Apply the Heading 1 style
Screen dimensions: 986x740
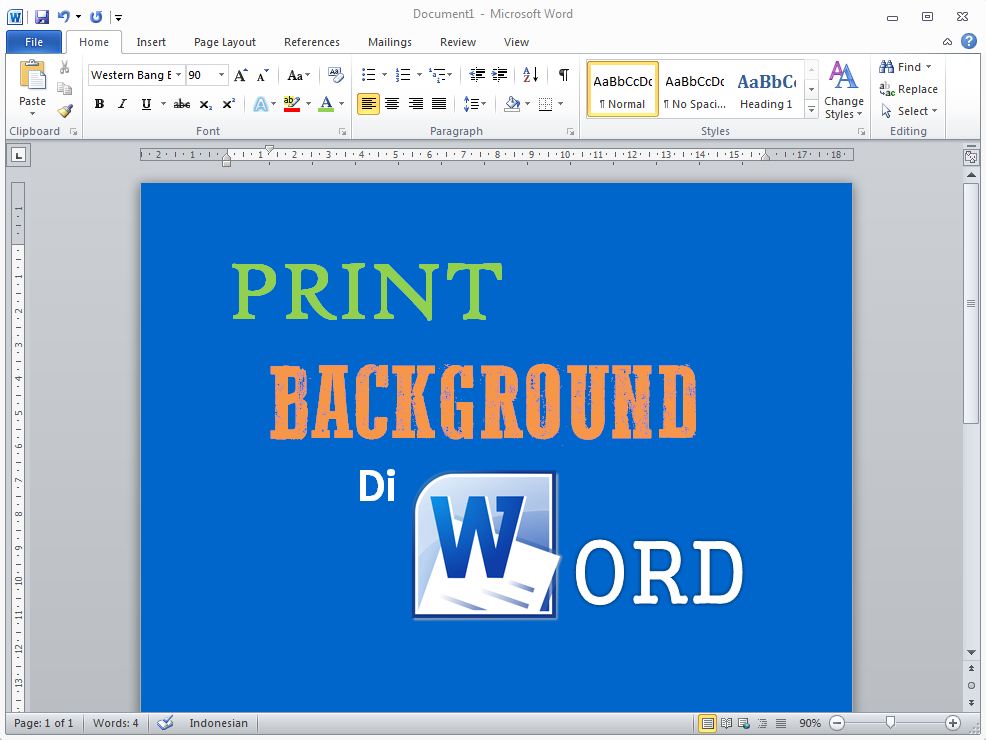point(767,89)
